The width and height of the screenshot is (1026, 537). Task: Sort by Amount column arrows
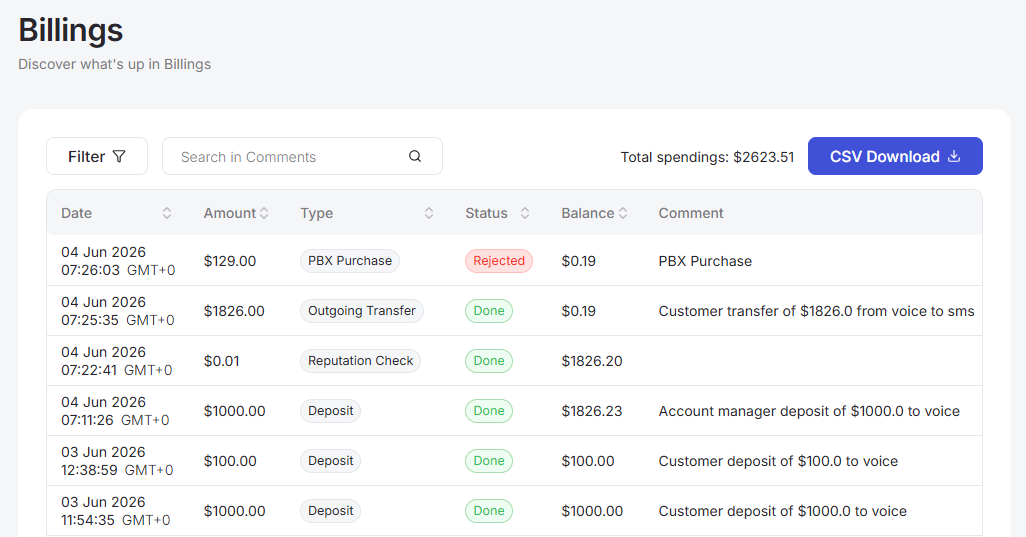(x=264, y=213)
